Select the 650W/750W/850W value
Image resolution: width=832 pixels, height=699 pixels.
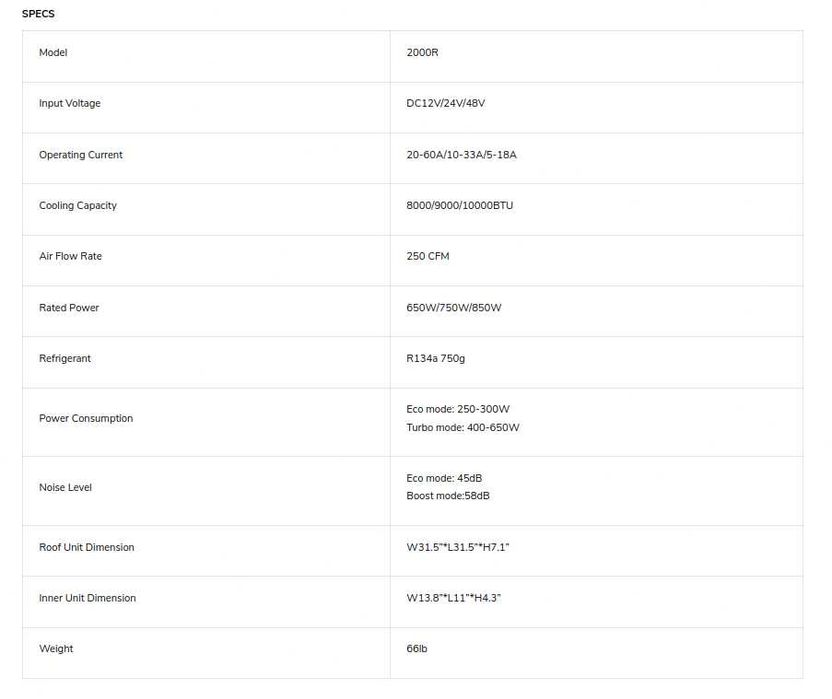(x=454, y=307)
